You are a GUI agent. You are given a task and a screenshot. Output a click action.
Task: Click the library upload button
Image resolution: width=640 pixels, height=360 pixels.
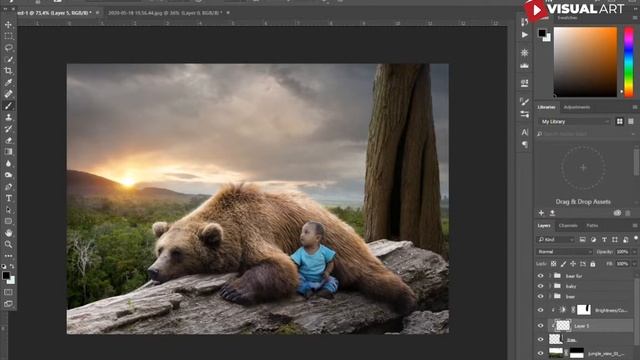(552, 213)
